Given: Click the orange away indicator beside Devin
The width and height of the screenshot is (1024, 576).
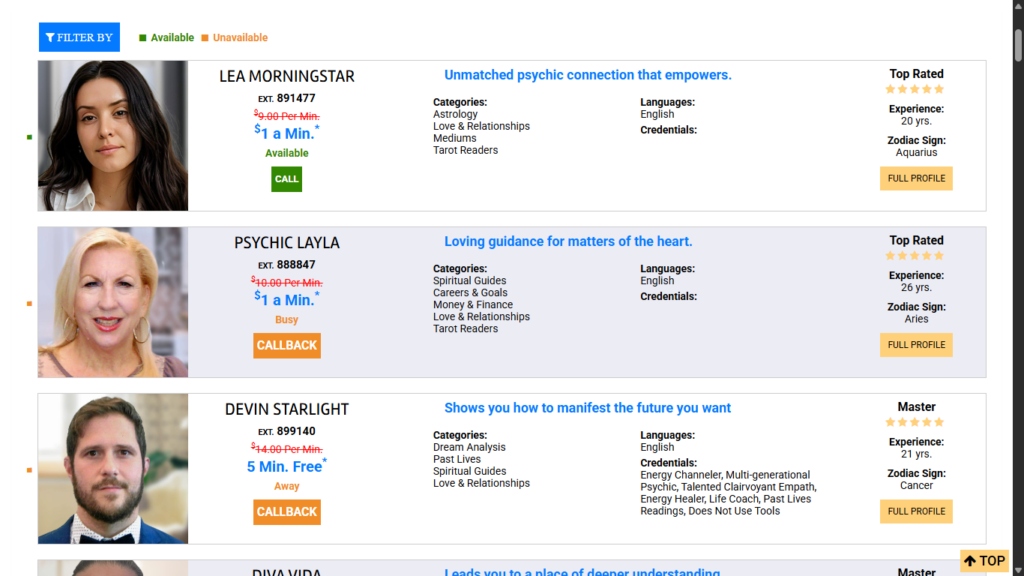Looking at the screenshot, I should click(x=29, y=470).
